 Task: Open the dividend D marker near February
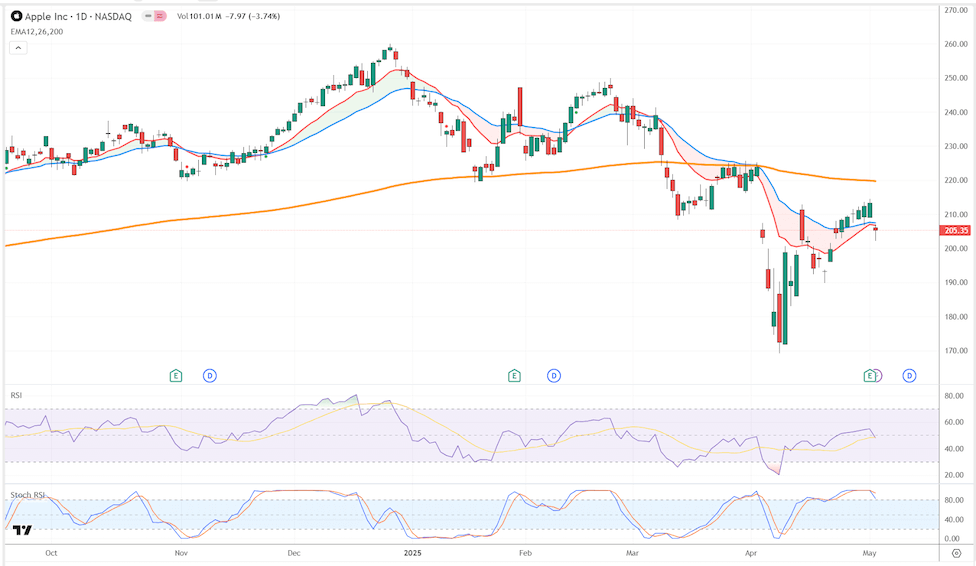554,375
